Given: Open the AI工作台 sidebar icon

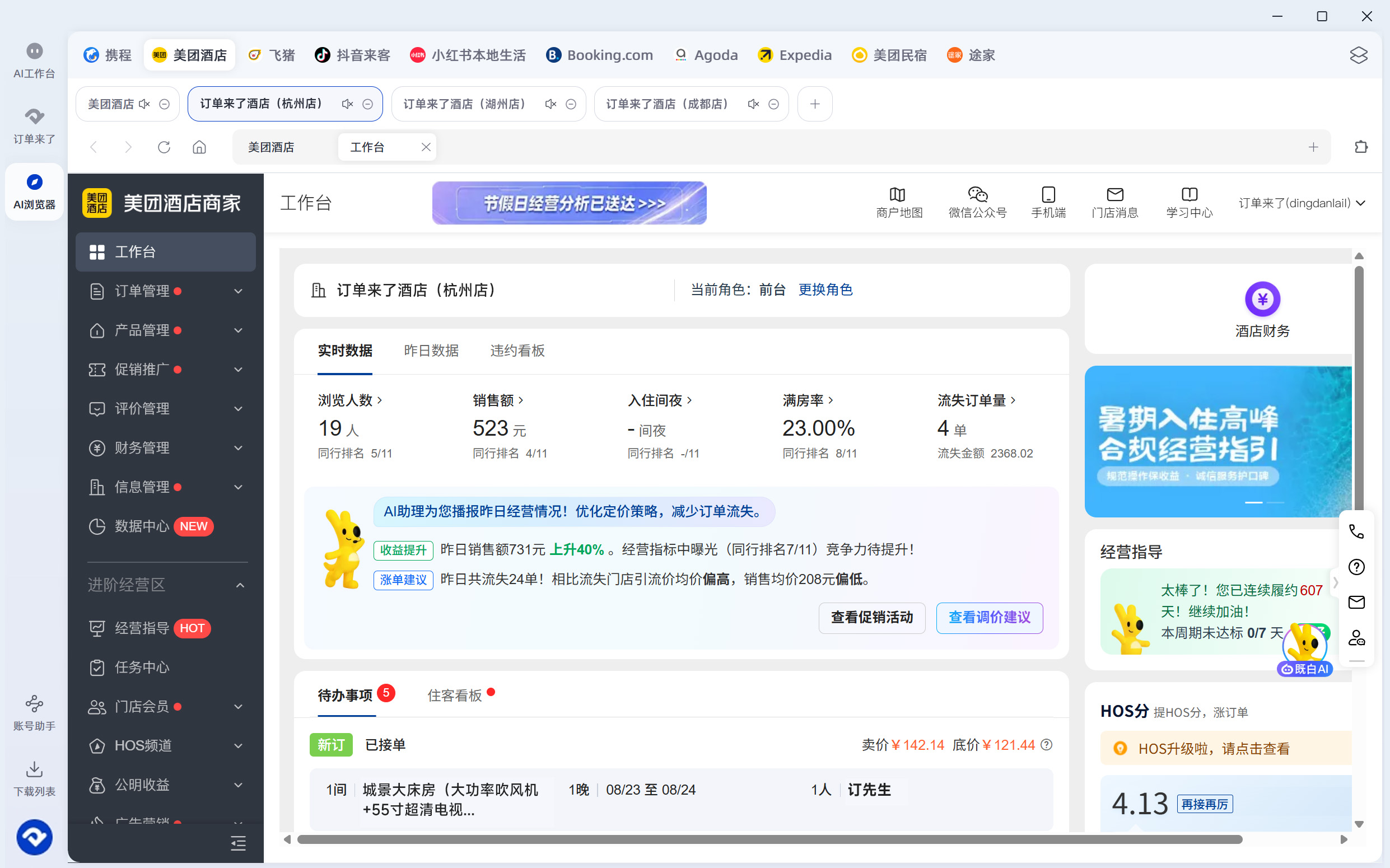Looking at the screenshot, I should 35,61.
